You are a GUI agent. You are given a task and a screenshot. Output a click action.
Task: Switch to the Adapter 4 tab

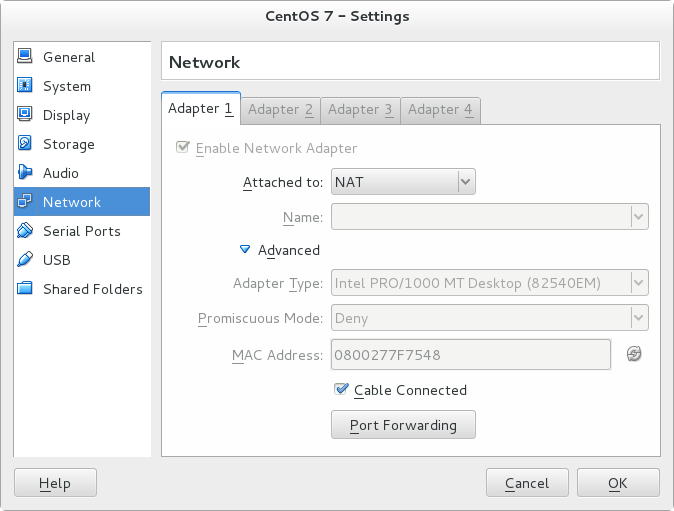(x=440, y=110)
